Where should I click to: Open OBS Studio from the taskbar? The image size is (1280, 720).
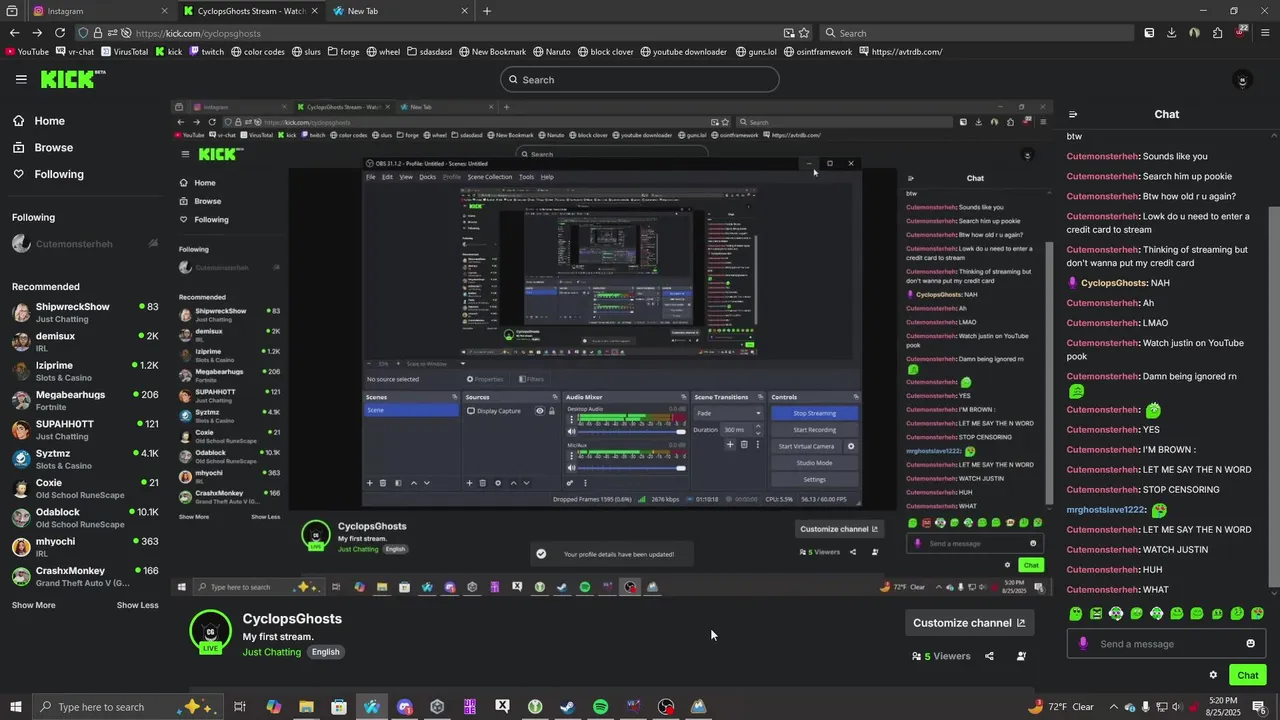[666, 707]
